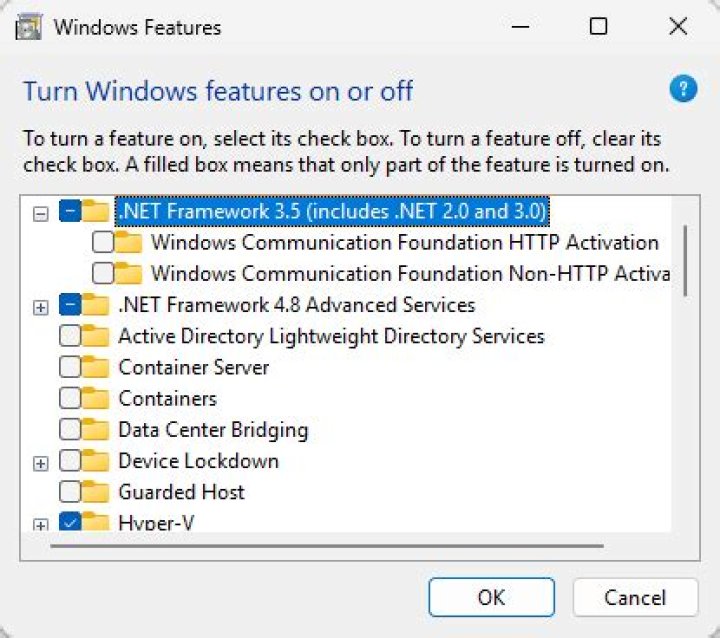The width and height of the screenshot is (720, 638).
Task: Click the horizontal scrollbar in feature list
Action: [328, 546]
